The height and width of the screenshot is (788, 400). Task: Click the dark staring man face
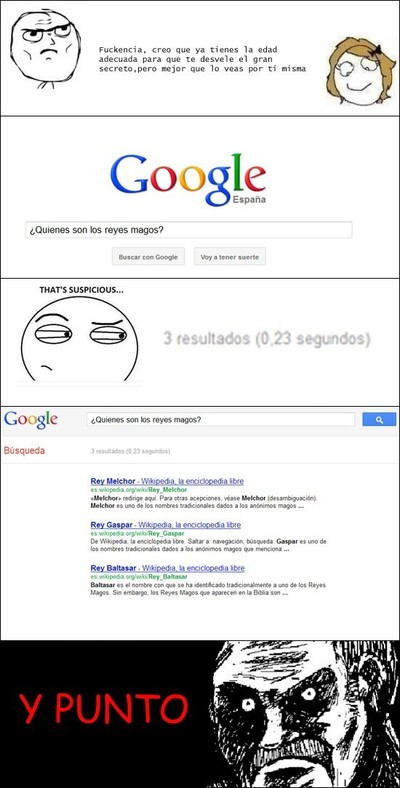(306, 714)
